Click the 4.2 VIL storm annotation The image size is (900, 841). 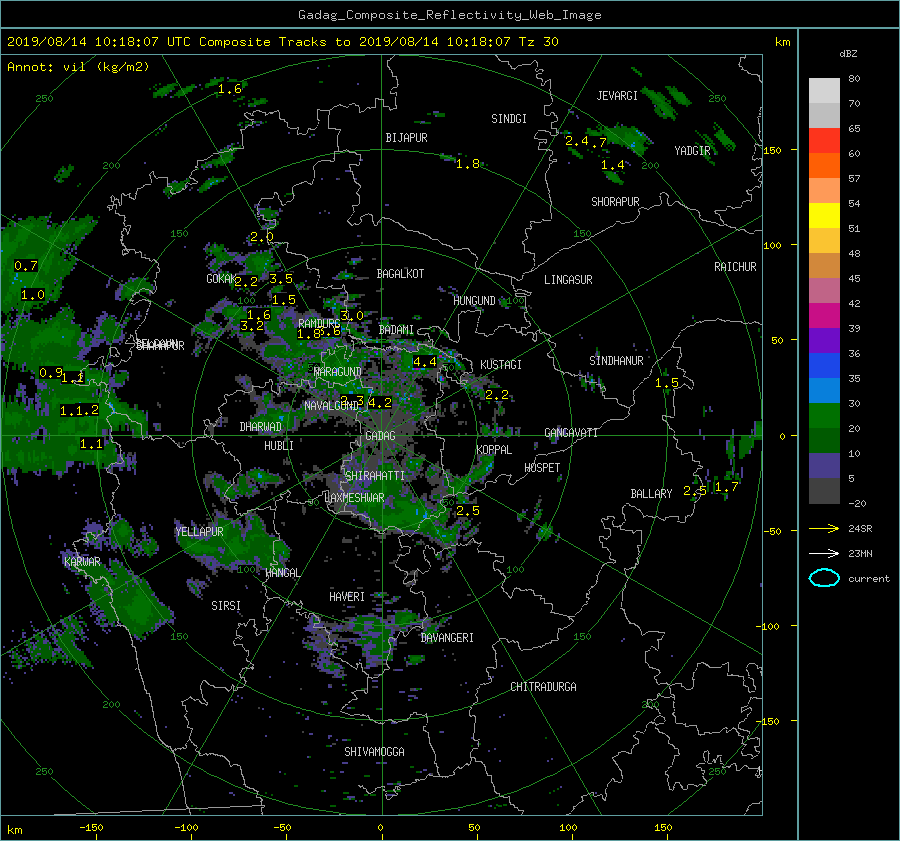379,402
